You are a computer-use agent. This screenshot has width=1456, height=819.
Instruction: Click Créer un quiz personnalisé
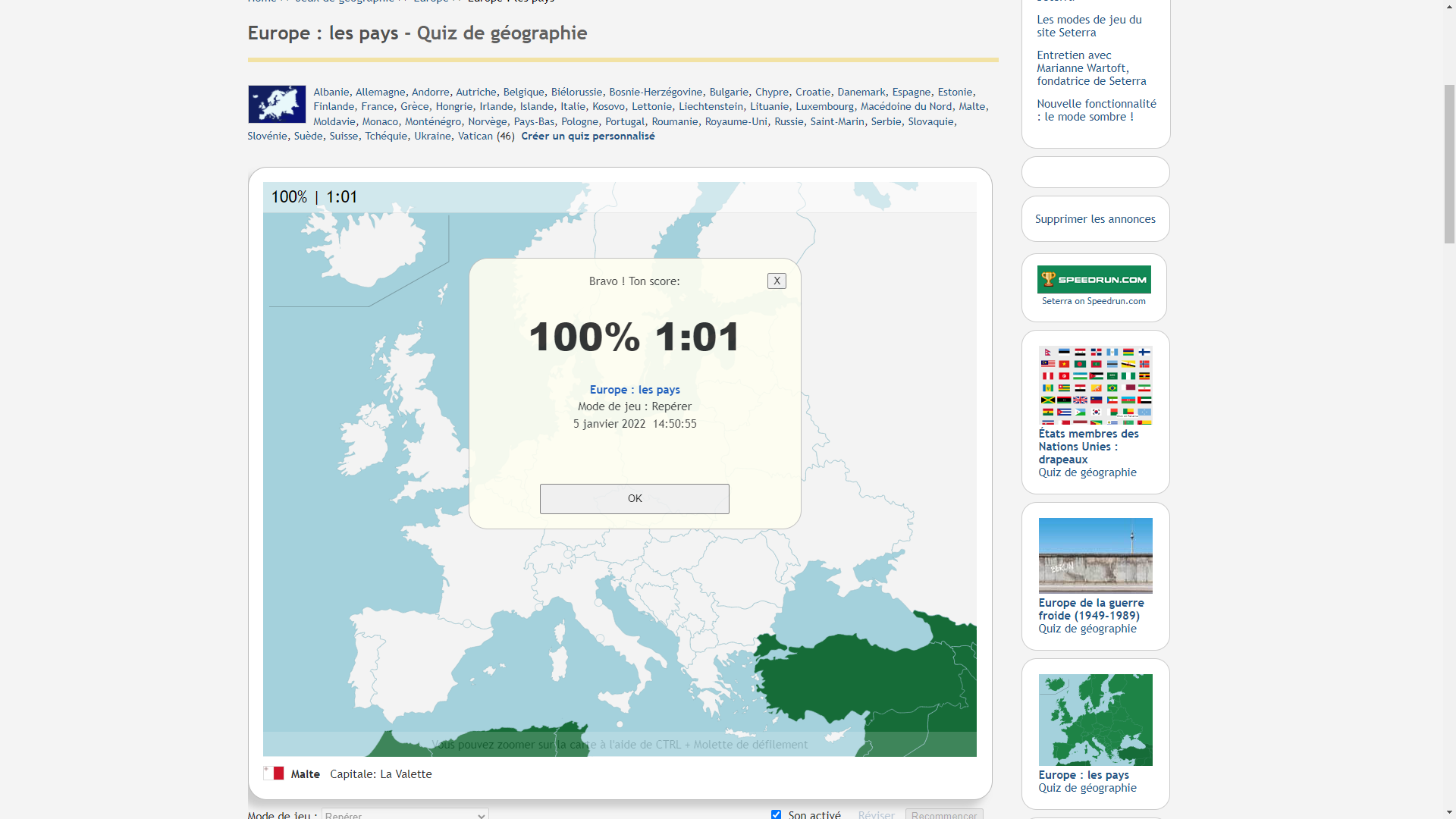pyautogui.click(x=588, y=136)
